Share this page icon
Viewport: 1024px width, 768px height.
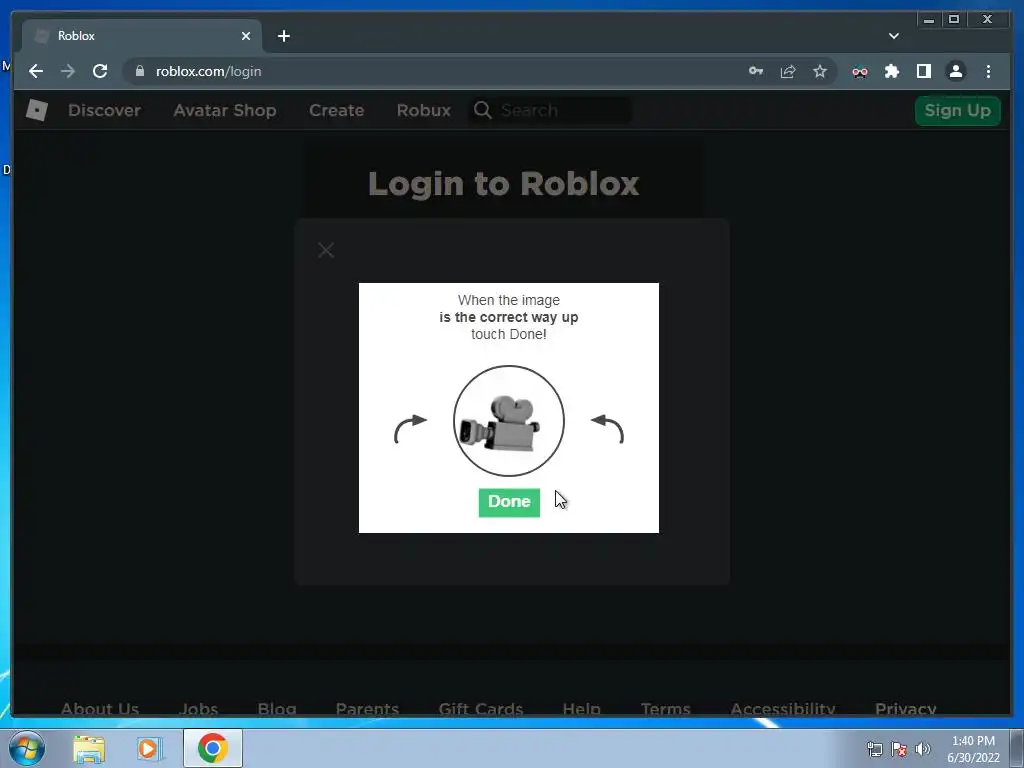(x=788, y=71)
